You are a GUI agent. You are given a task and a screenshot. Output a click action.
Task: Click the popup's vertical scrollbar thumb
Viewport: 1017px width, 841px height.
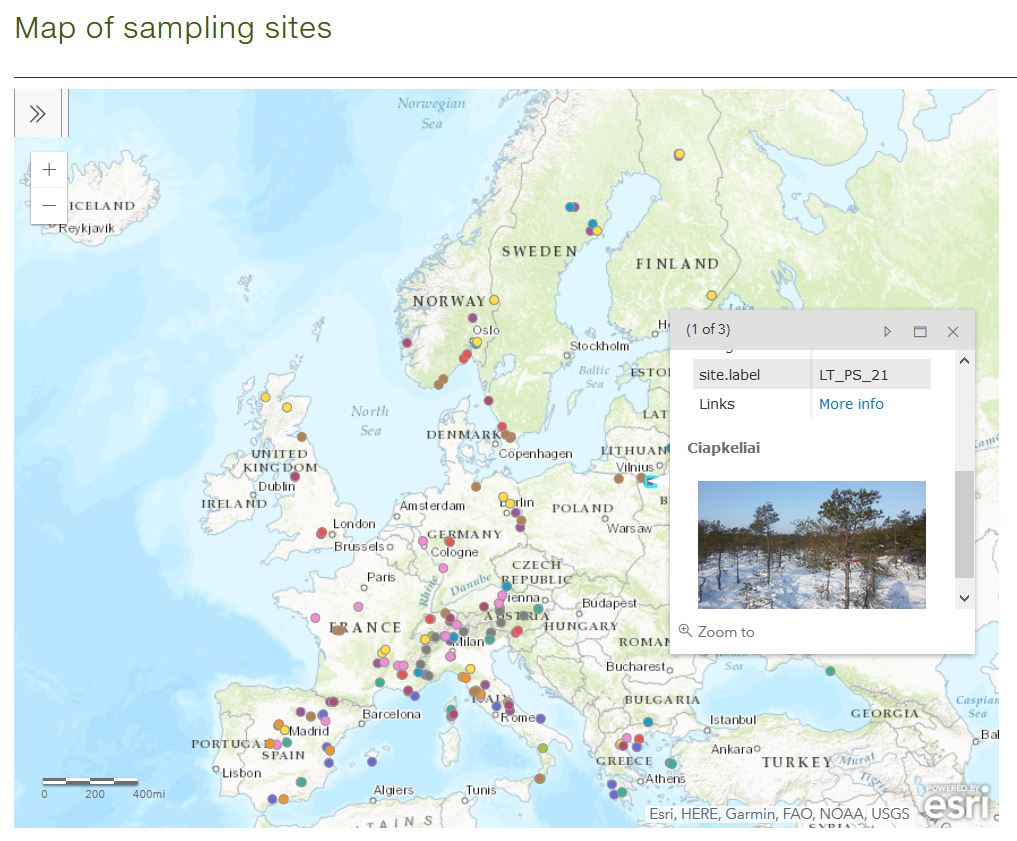(x=964, y=524)
